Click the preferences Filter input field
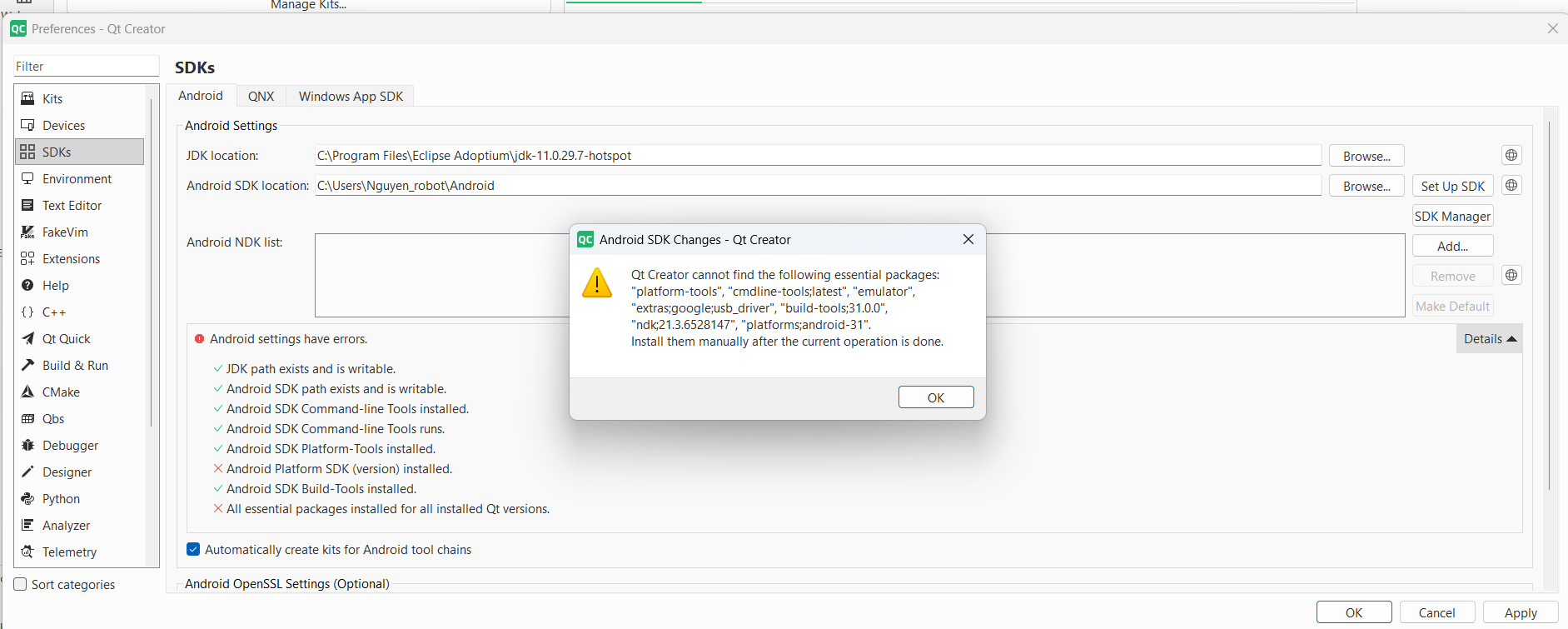Image resolution: width=1568 pixels, height=629 pixels. click(x=86, y=67)
